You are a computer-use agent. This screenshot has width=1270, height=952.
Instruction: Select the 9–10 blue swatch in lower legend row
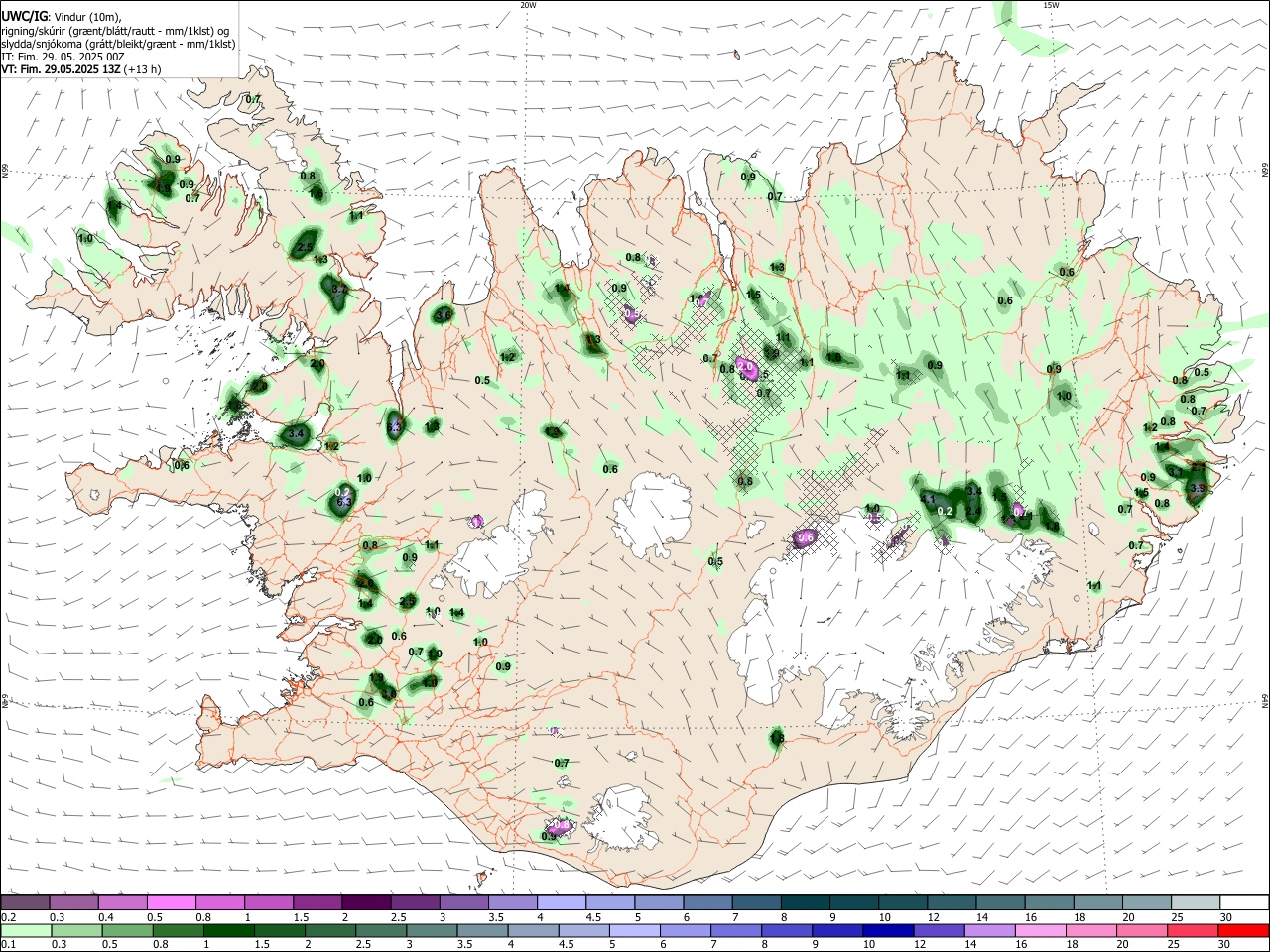(x=837, y=930)
